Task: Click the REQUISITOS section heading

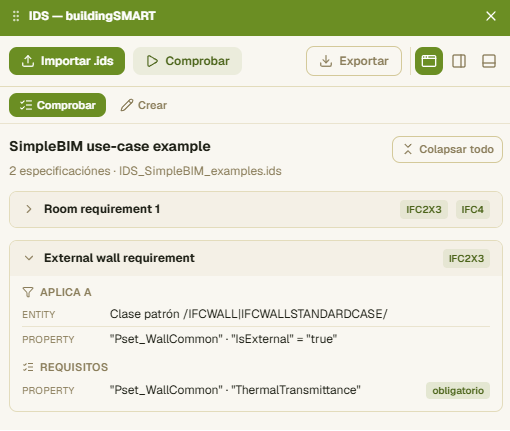Action: (x=74, y=367)
